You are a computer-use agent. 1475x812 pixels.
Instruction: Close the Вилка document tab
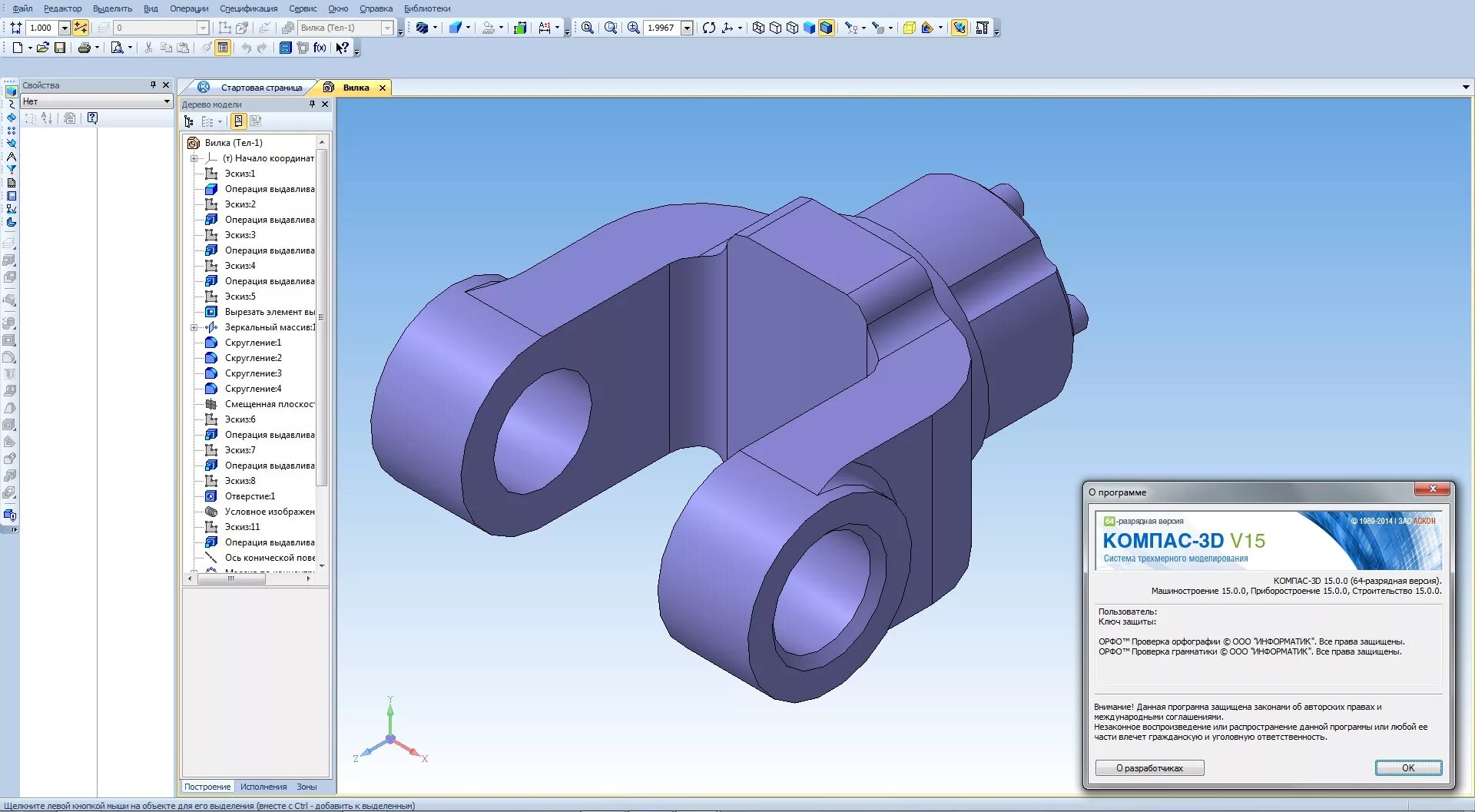[382, 88]
